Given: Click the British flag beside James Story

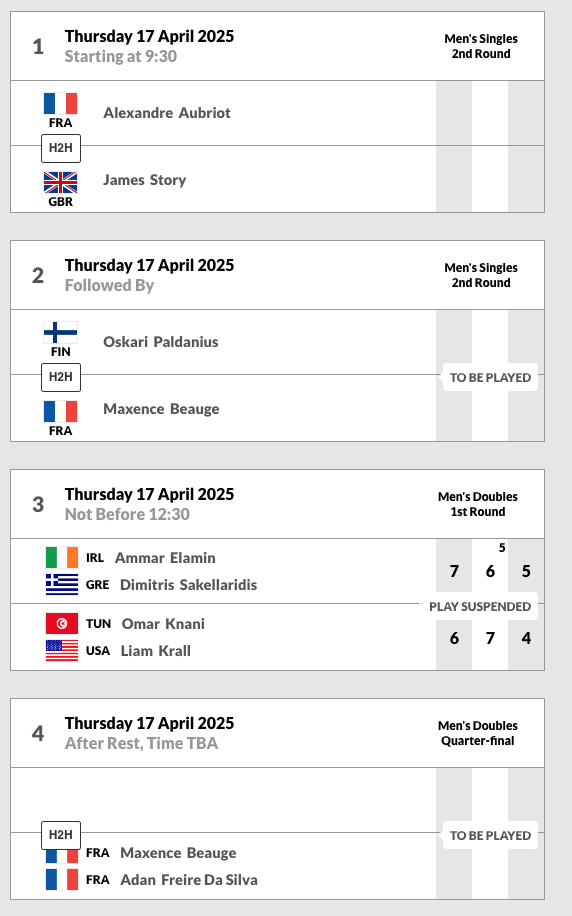Looking at the screenshot, I should pos(60,182).
